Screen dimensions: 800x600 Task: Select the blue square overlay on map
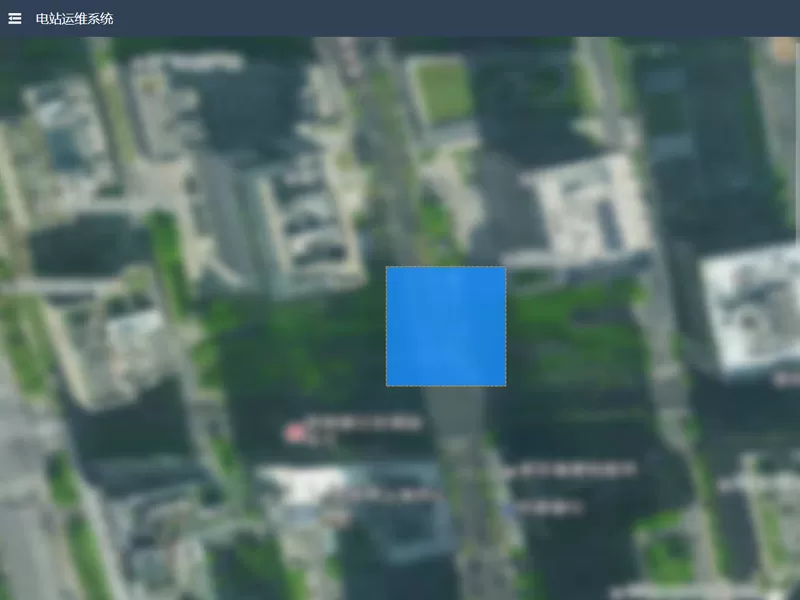coord(446,327)
